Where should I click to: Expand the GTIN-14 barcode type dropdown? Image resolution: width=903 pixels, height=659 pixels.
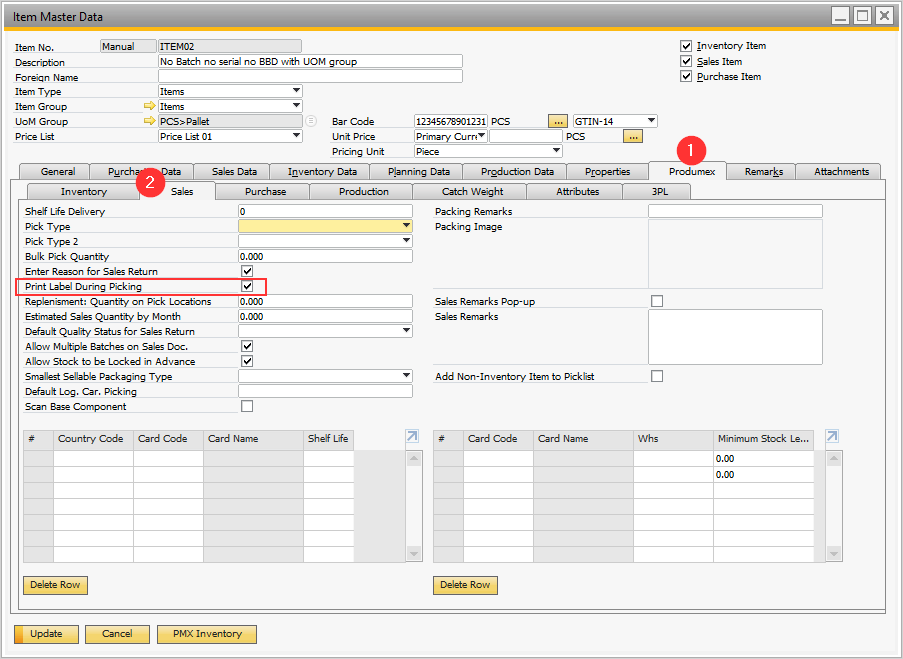tap(651, 121)
